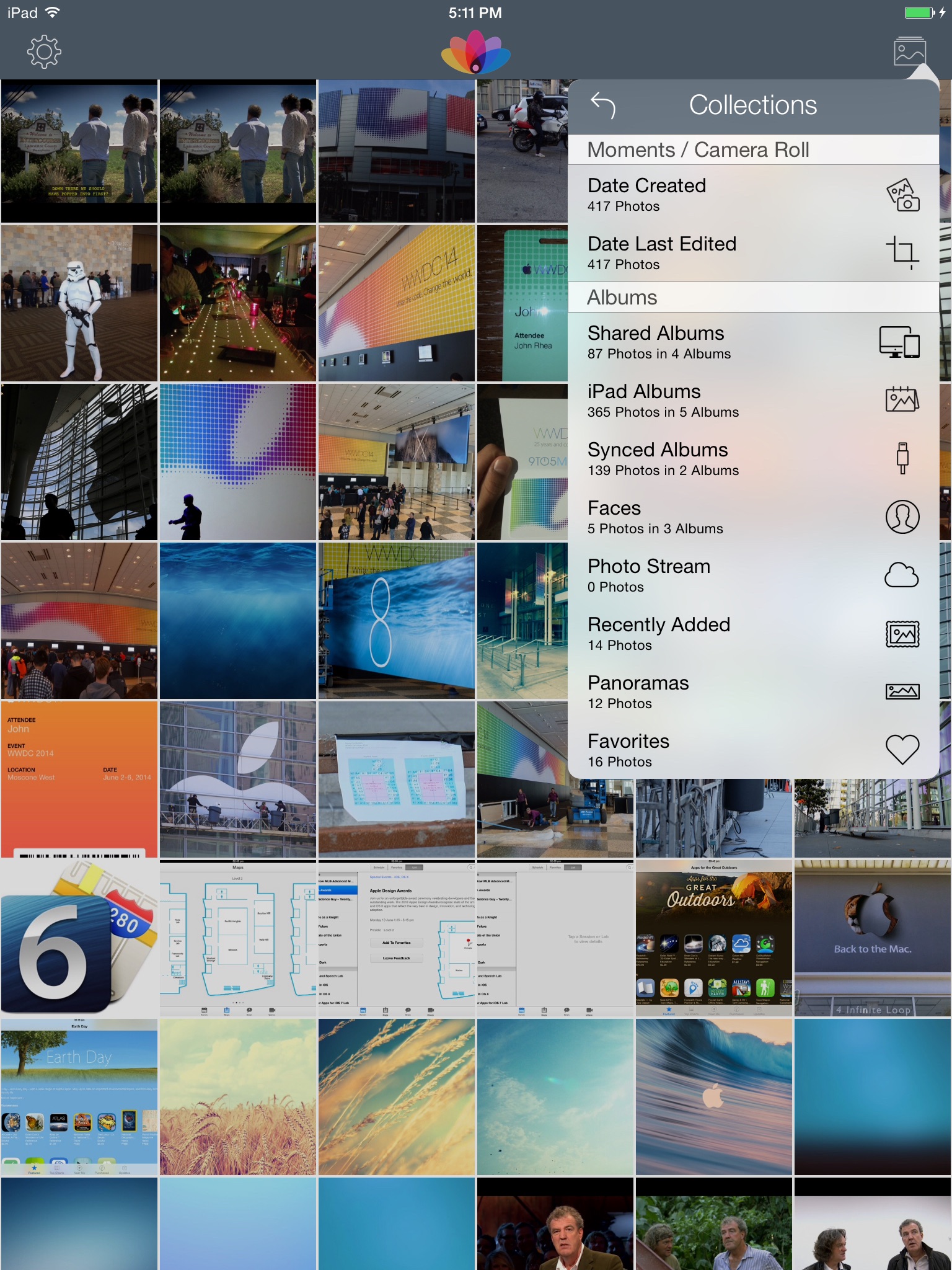Tap the heart icon for Favorites
This screenshot has width=952, height=1270.
tap(902, 749)
